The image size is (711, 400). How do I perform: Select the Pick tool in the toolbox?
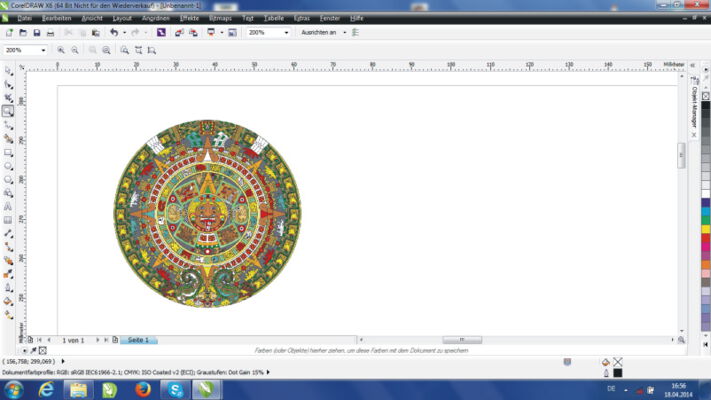coord(8,71)
